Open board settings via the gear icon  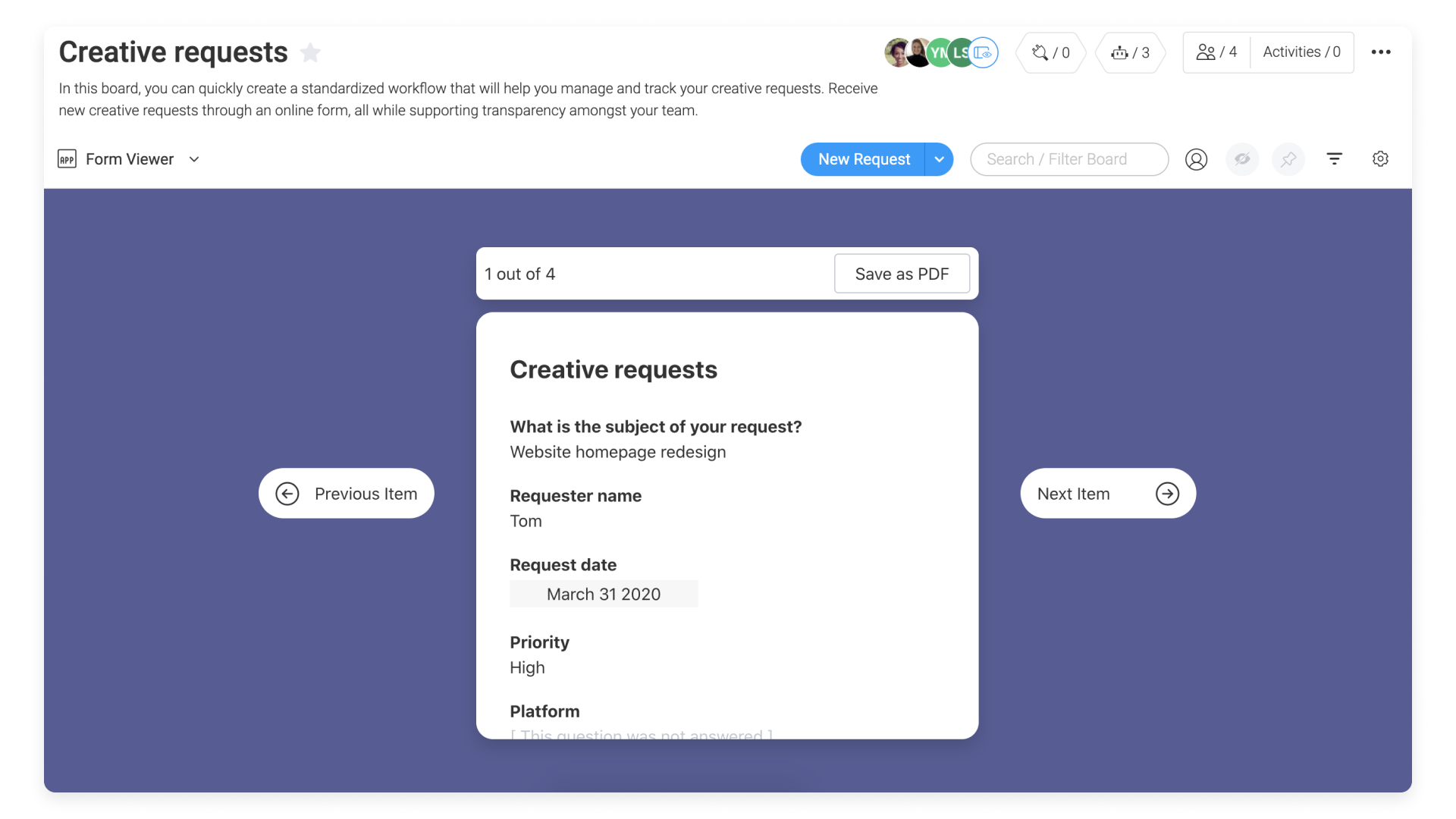click(x=1380, y=159)
